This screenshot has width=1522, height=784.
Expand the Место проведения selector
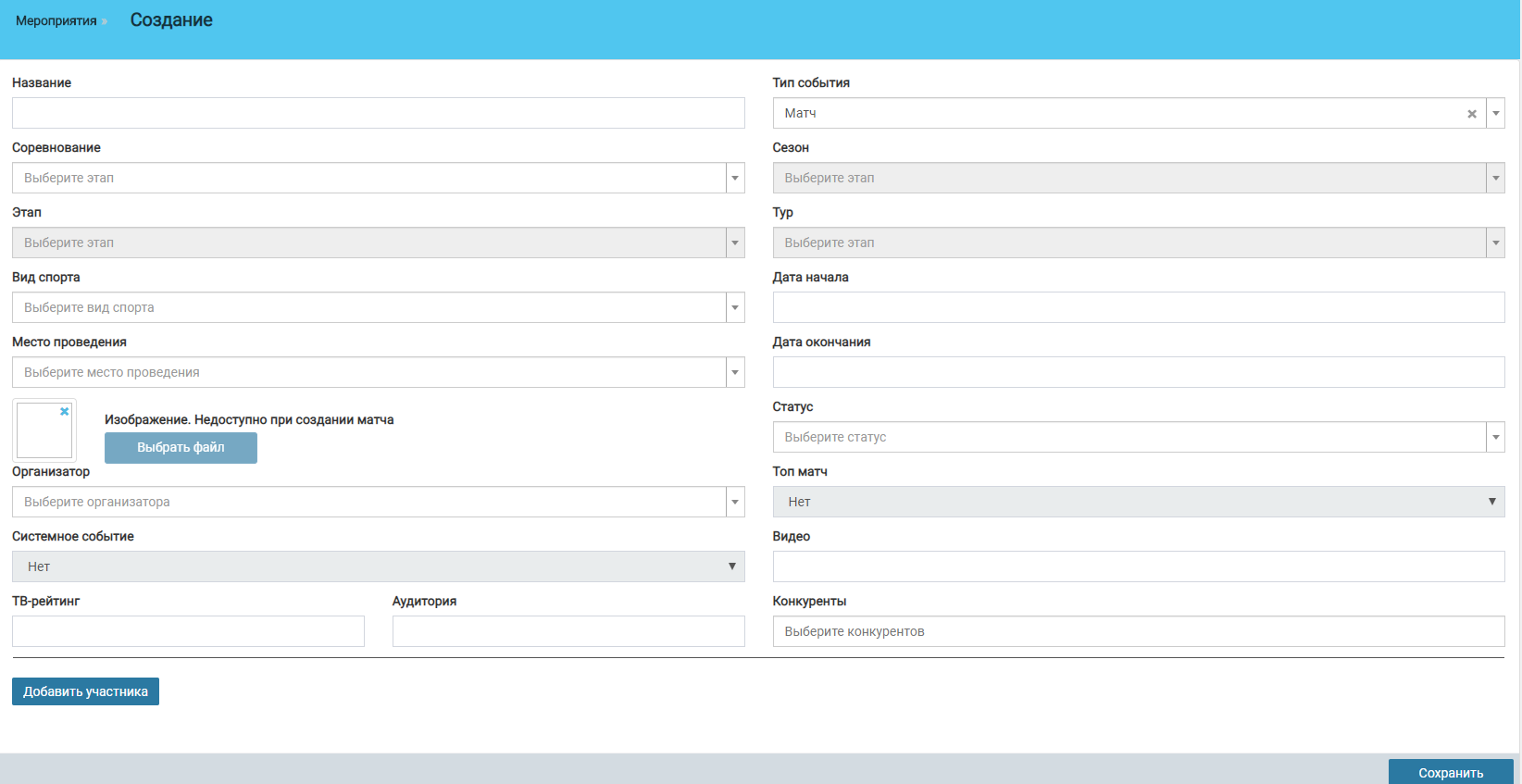[x=735, y=372]
